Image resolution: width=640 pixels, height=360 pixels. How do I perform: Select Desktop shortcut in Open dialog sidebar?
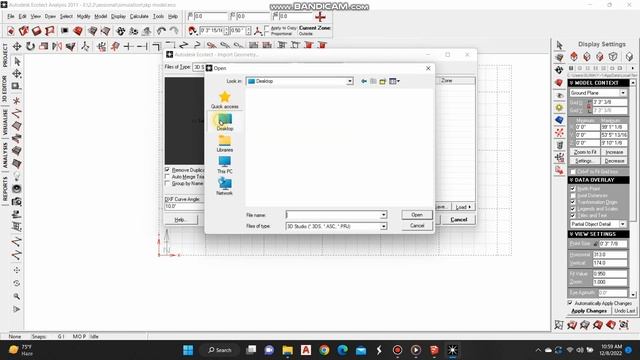tap(224, 122)
